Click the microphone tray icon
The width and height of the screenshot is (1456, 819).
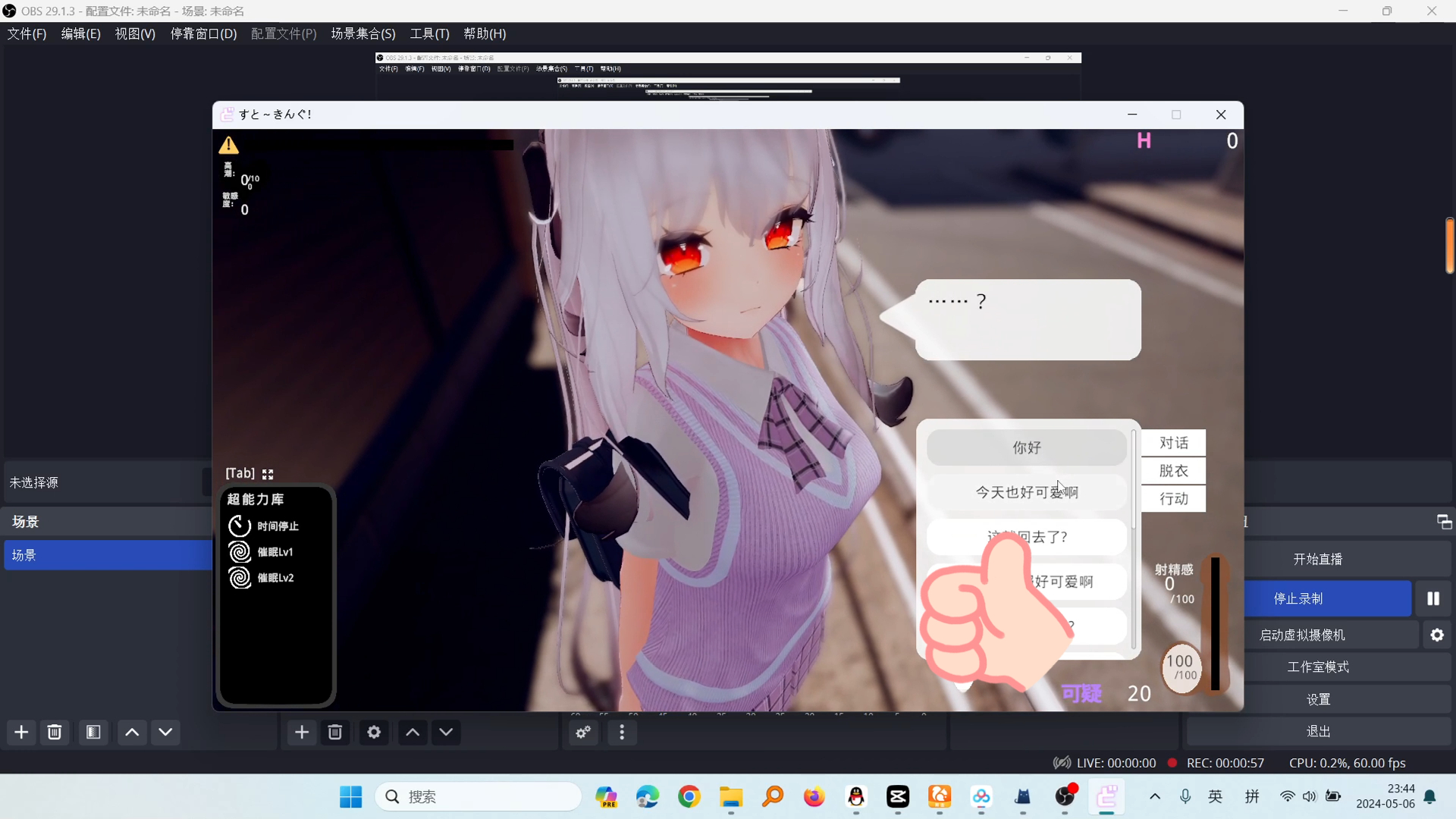coord(1185,796)
